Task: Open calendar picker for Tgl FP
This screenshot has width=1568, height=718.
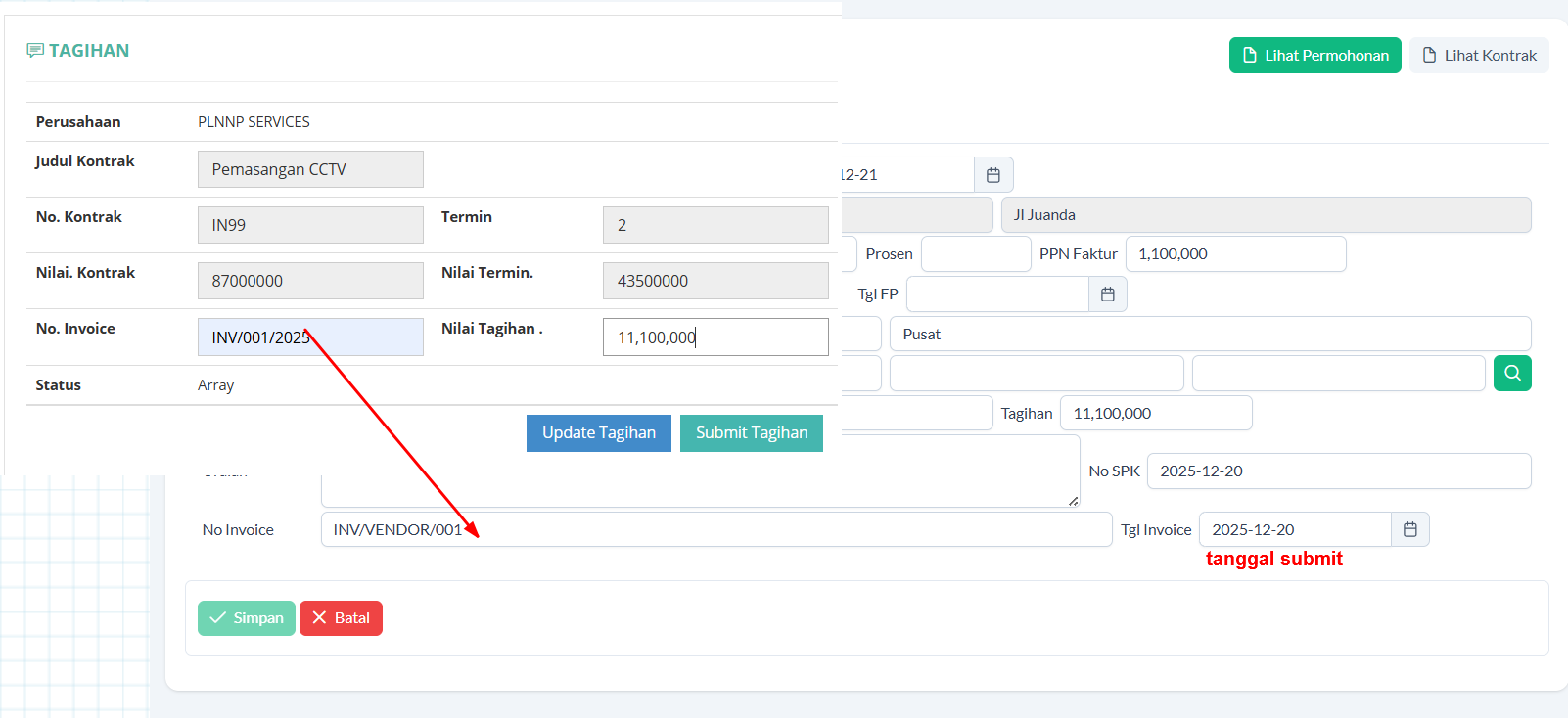Action: click(1107, 293)
